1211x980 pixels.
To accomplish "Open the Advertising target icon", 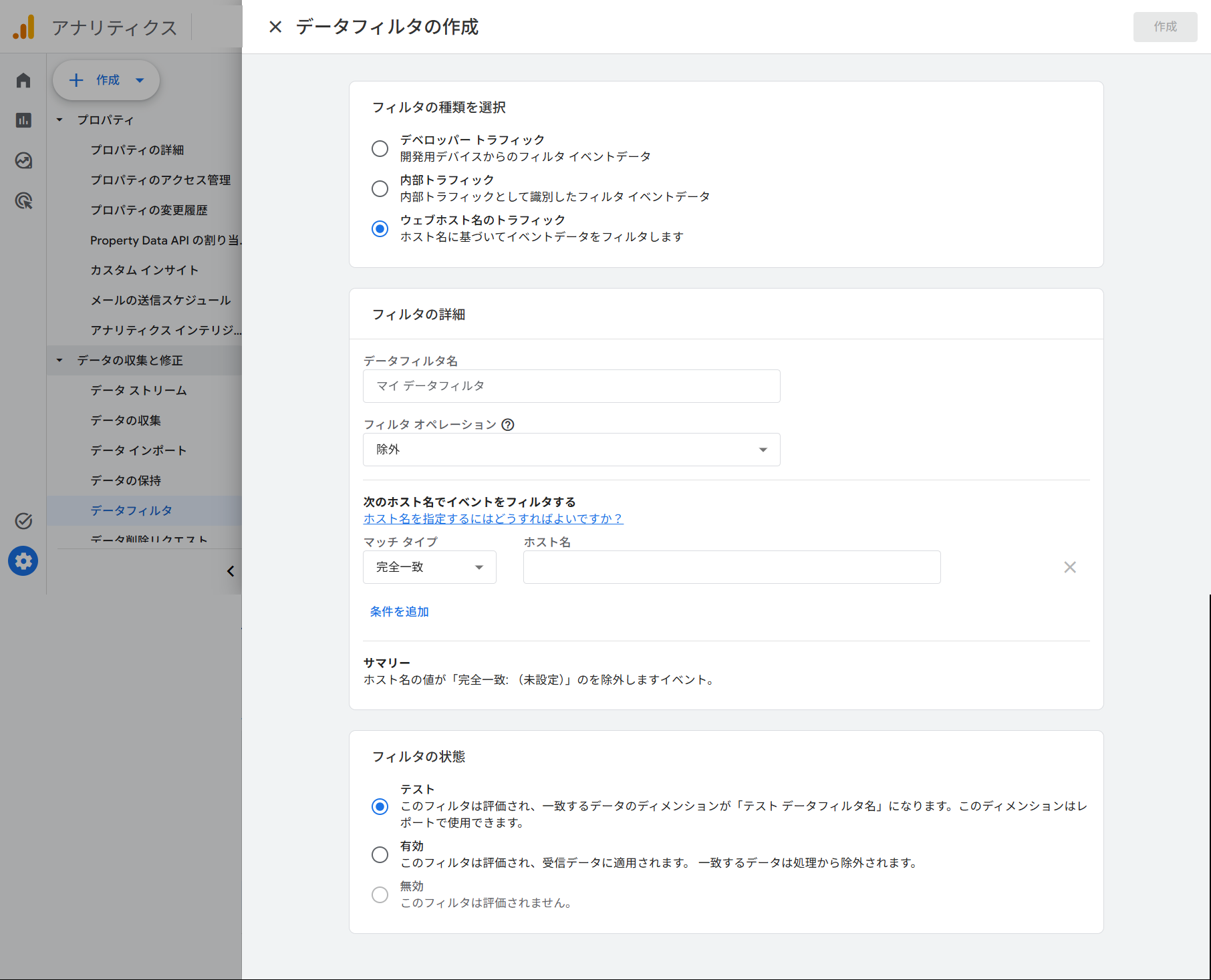I will (23, 200).
